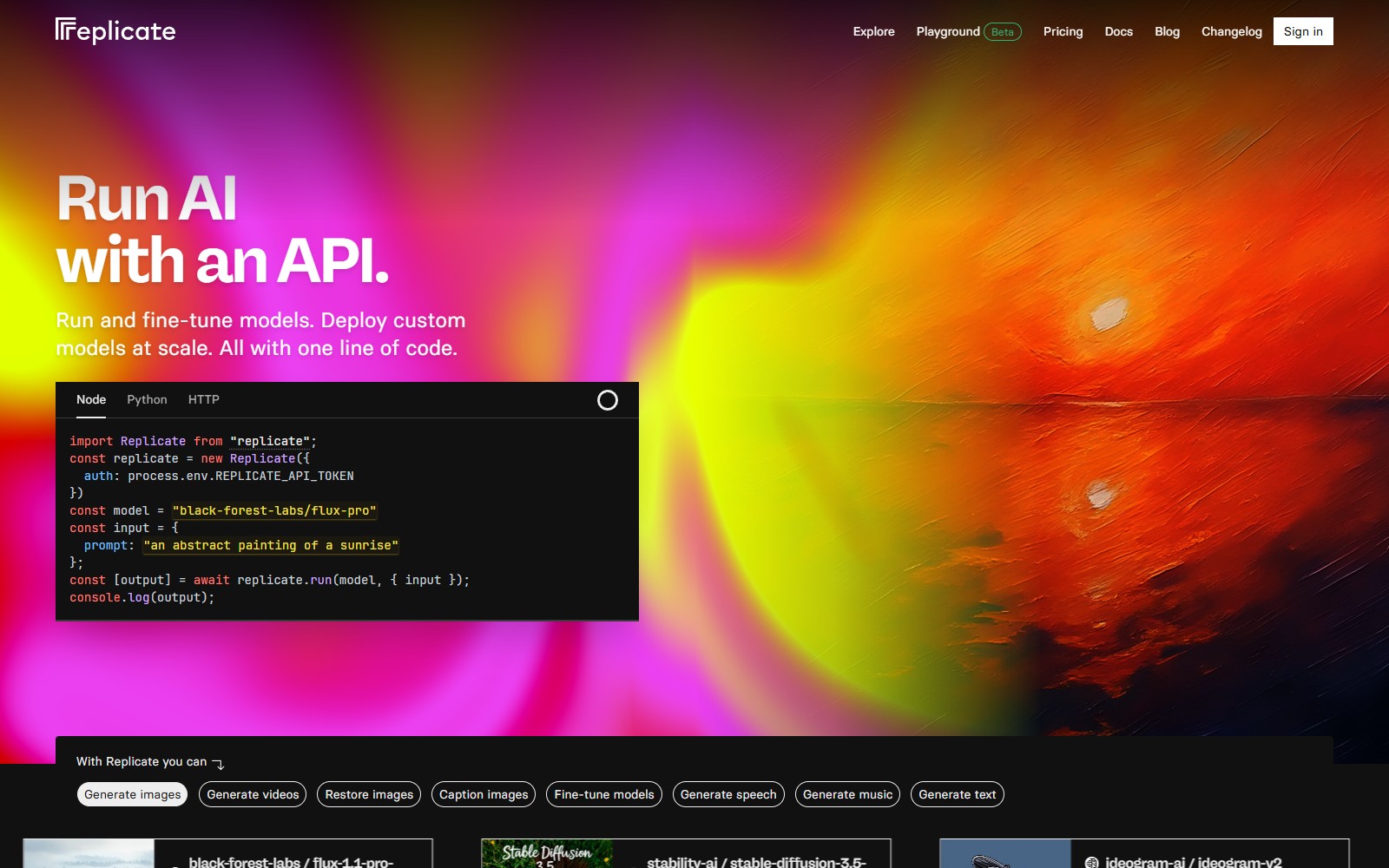Screen dimensions: 1389x868
Task: Click the console.log(output) code line
Action: tap(142, 597)
